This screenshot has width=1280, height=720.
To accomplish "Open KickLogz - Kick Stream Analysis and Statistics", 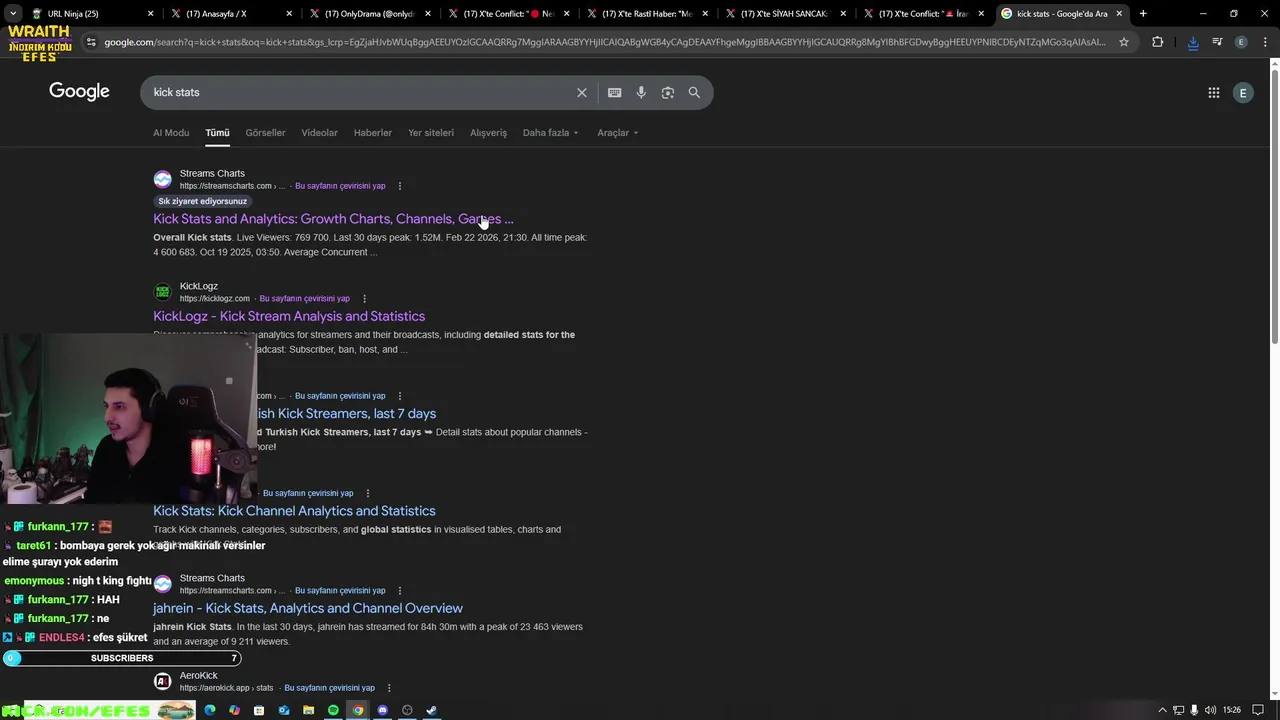I will 289,316.
